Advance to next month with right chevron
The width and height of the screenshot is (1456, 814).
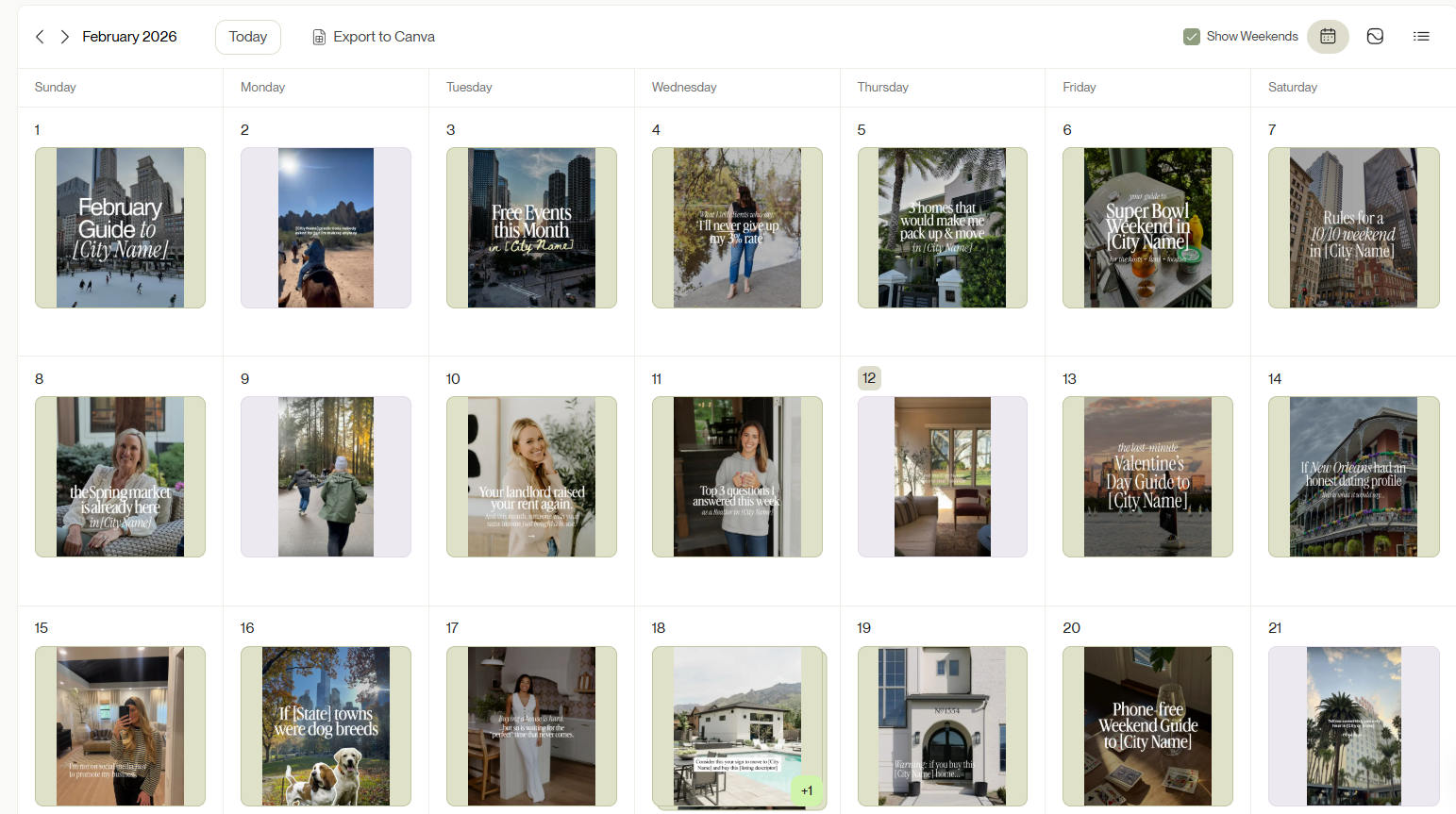[x=63, y=36]
